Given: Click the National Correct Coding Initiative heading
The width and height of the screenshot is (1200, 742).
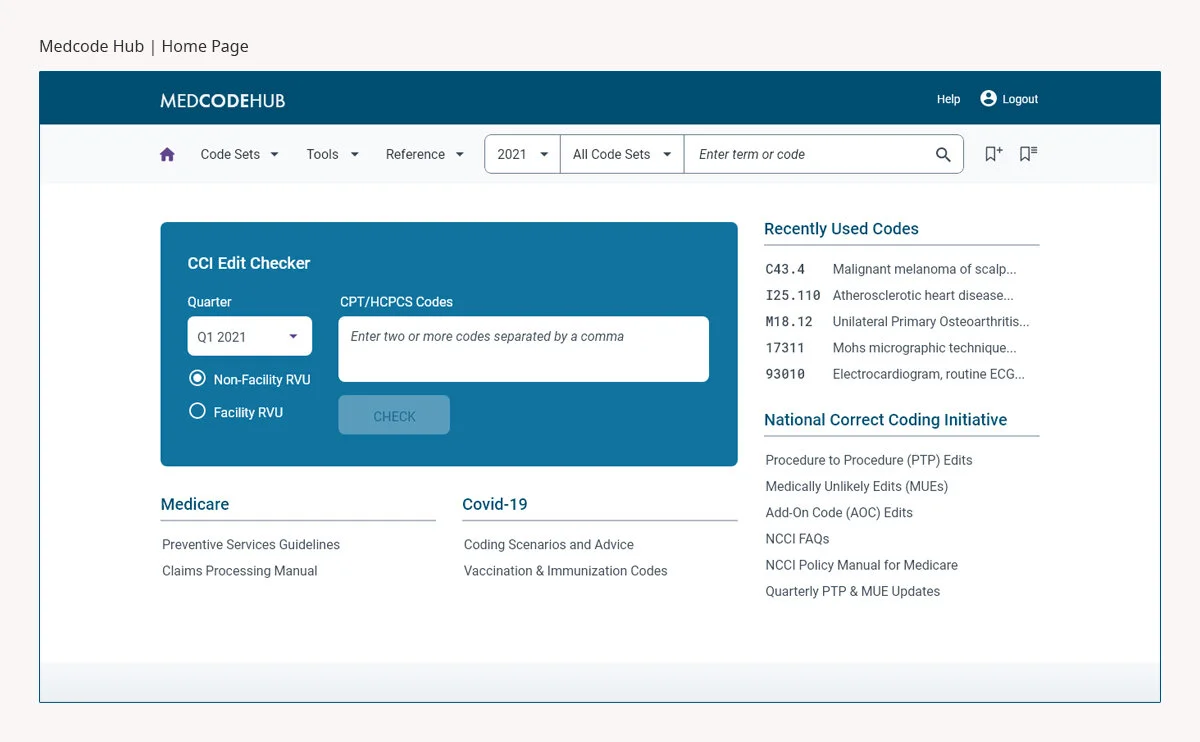Looking at the screenshot, I should 885,420.
